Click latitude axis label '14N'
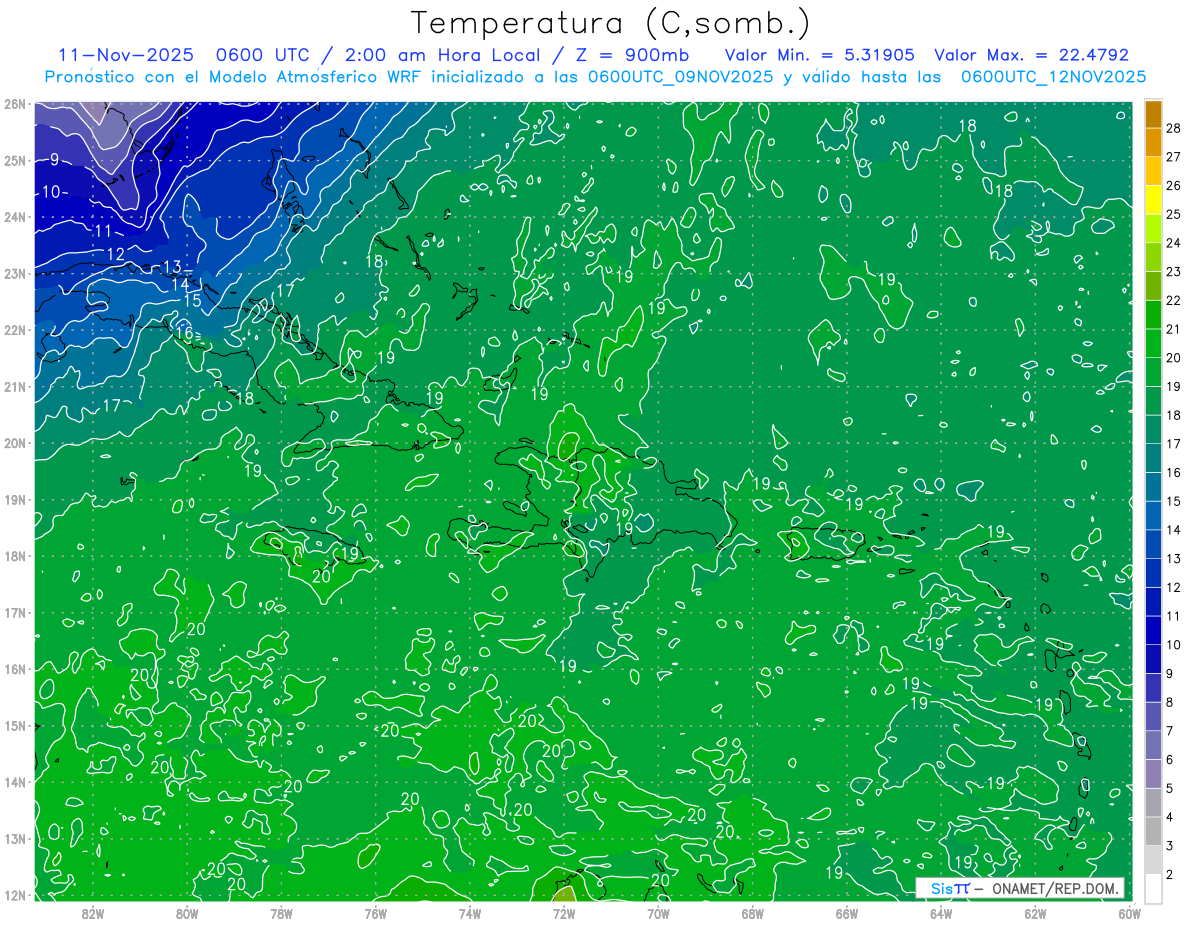 [14, 782]
